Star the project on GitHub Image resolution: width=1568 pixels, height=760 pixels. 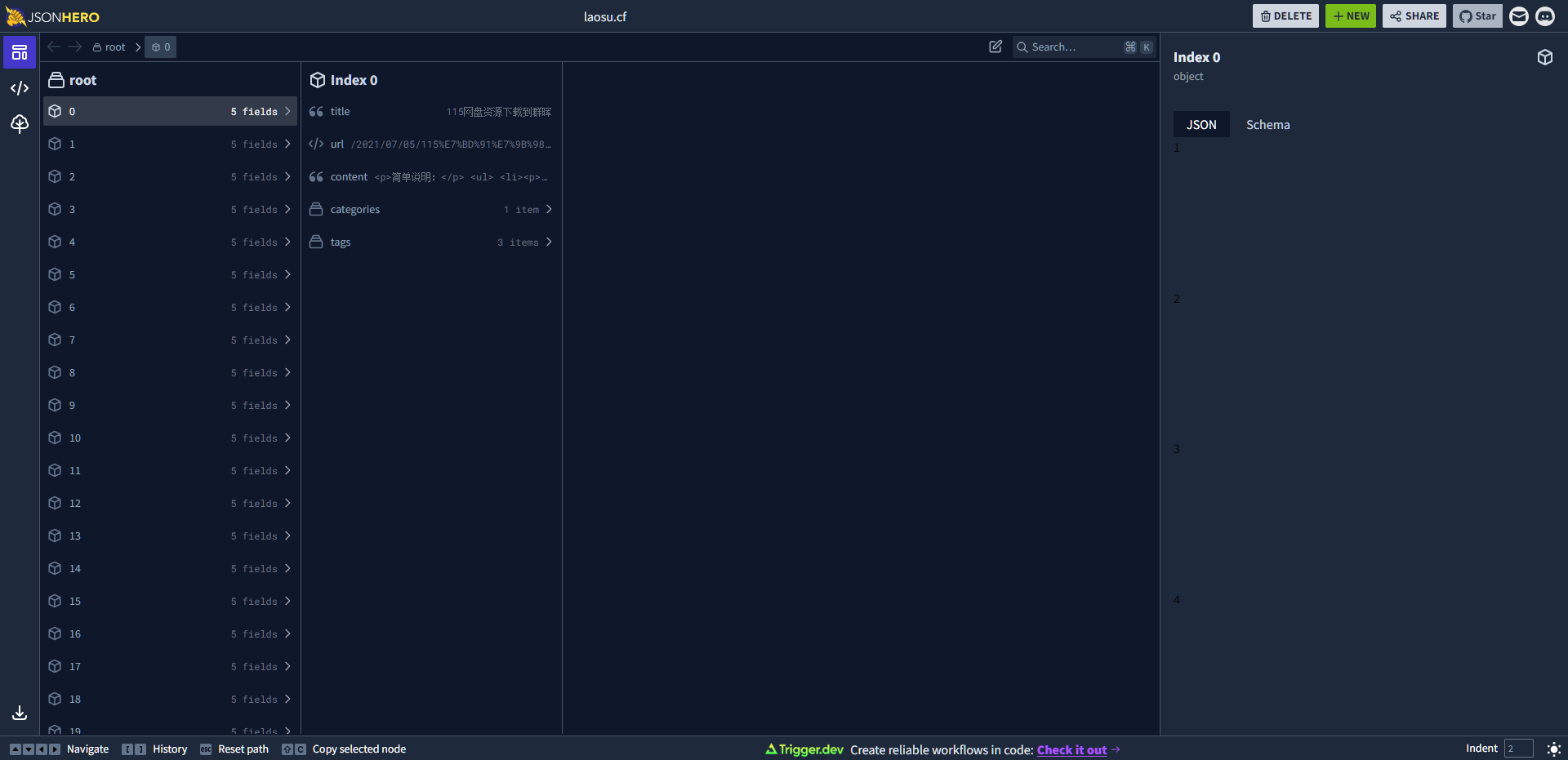click(x=1477, y=16)
